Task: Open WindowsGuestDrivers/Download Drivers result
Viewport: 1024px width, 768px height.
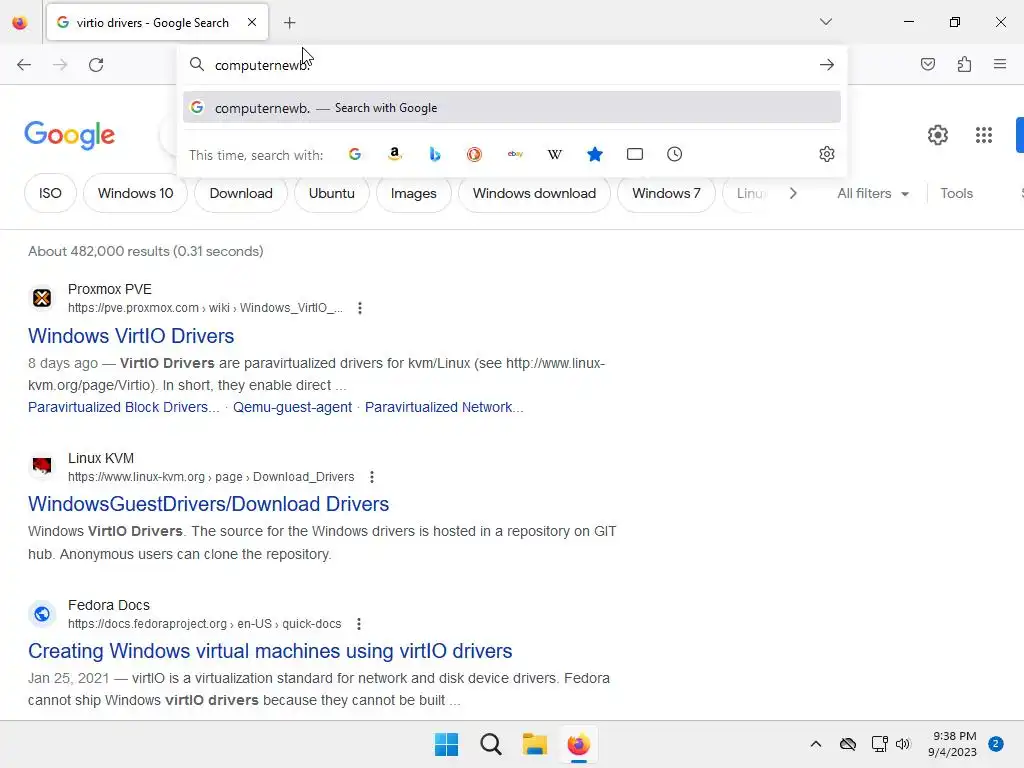Action: [208, 504]
